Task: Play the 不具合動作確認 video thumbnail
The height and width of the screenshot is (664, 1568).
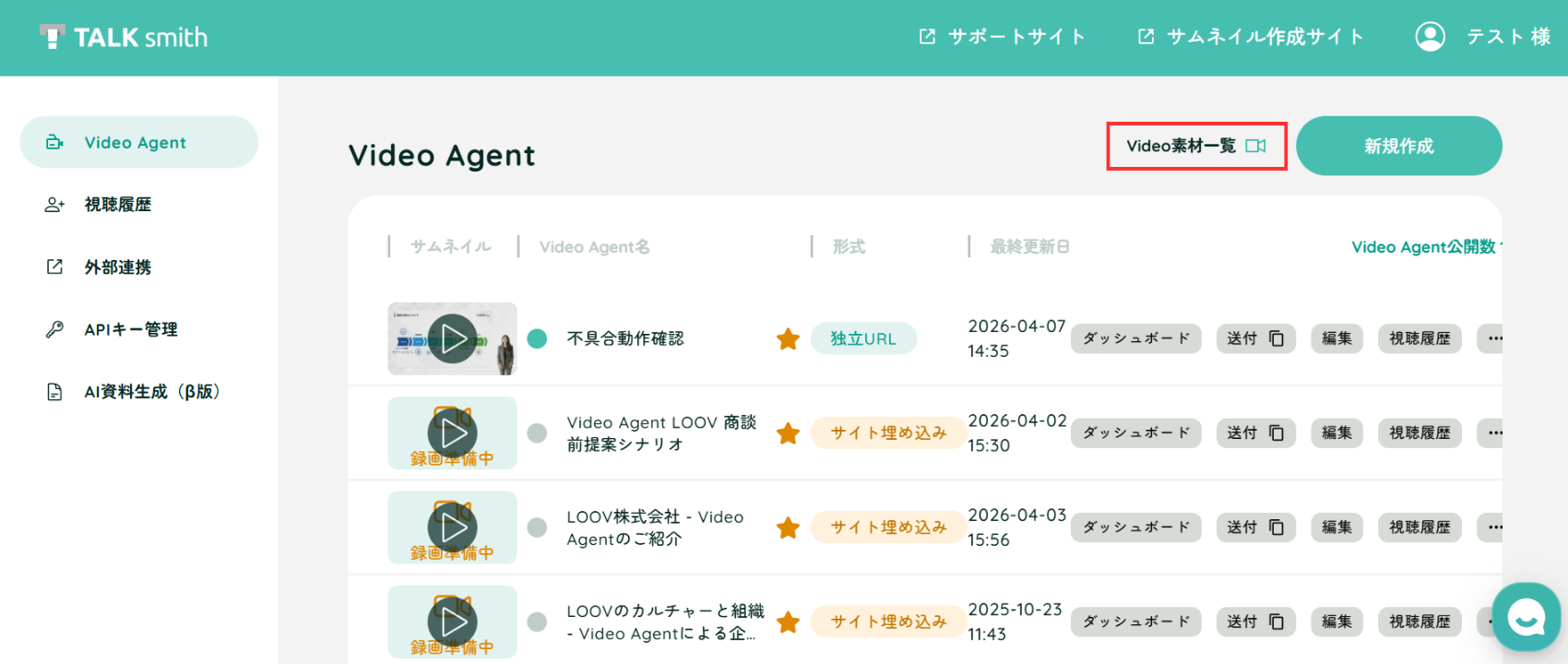Action: click(452, 338)
